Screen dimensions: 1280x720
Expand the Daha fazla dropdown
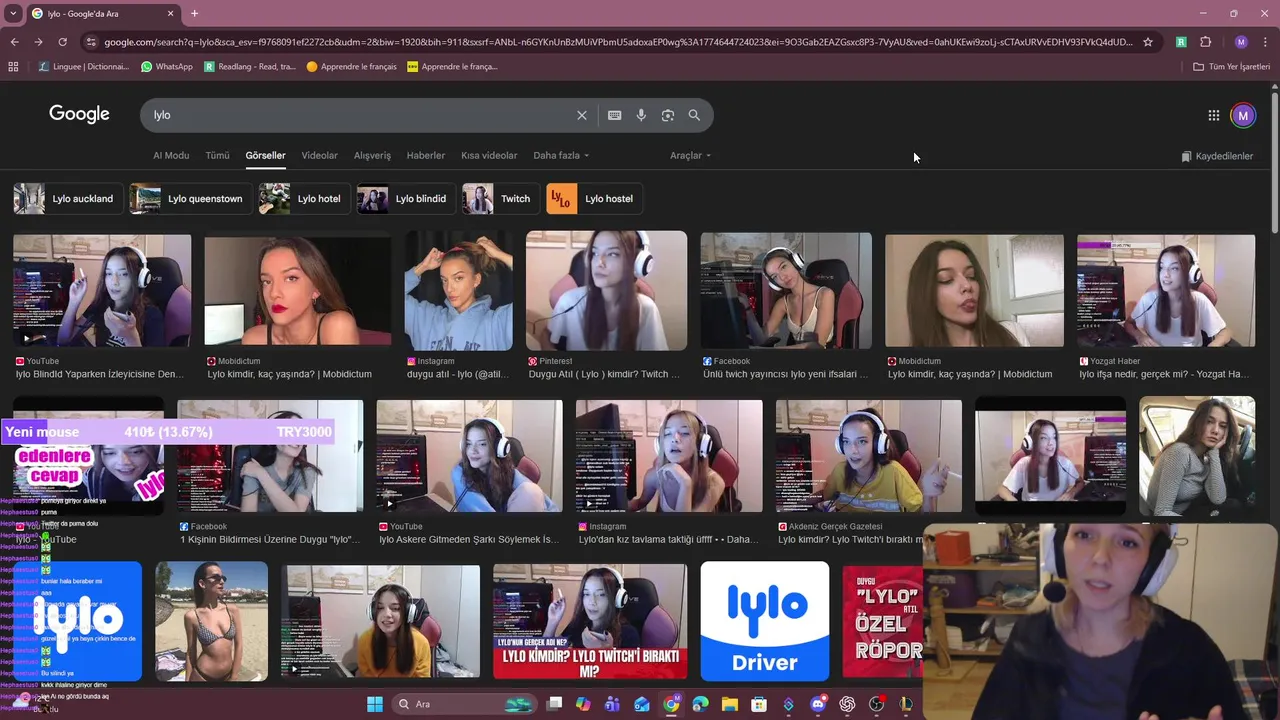(x=561, y=156)
